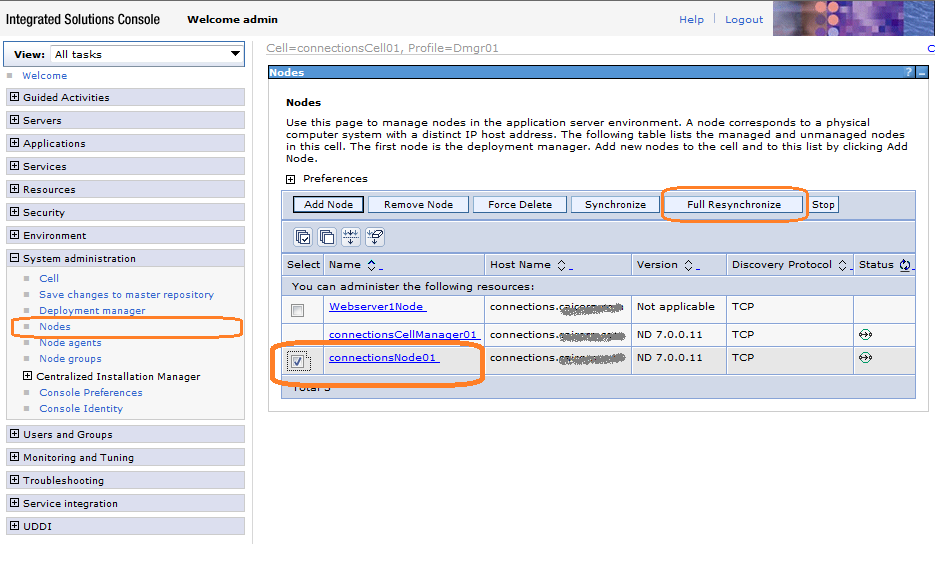Expand Centralized Installation Manager
Screen dimensions: 935x569
(x=27, y=376)
